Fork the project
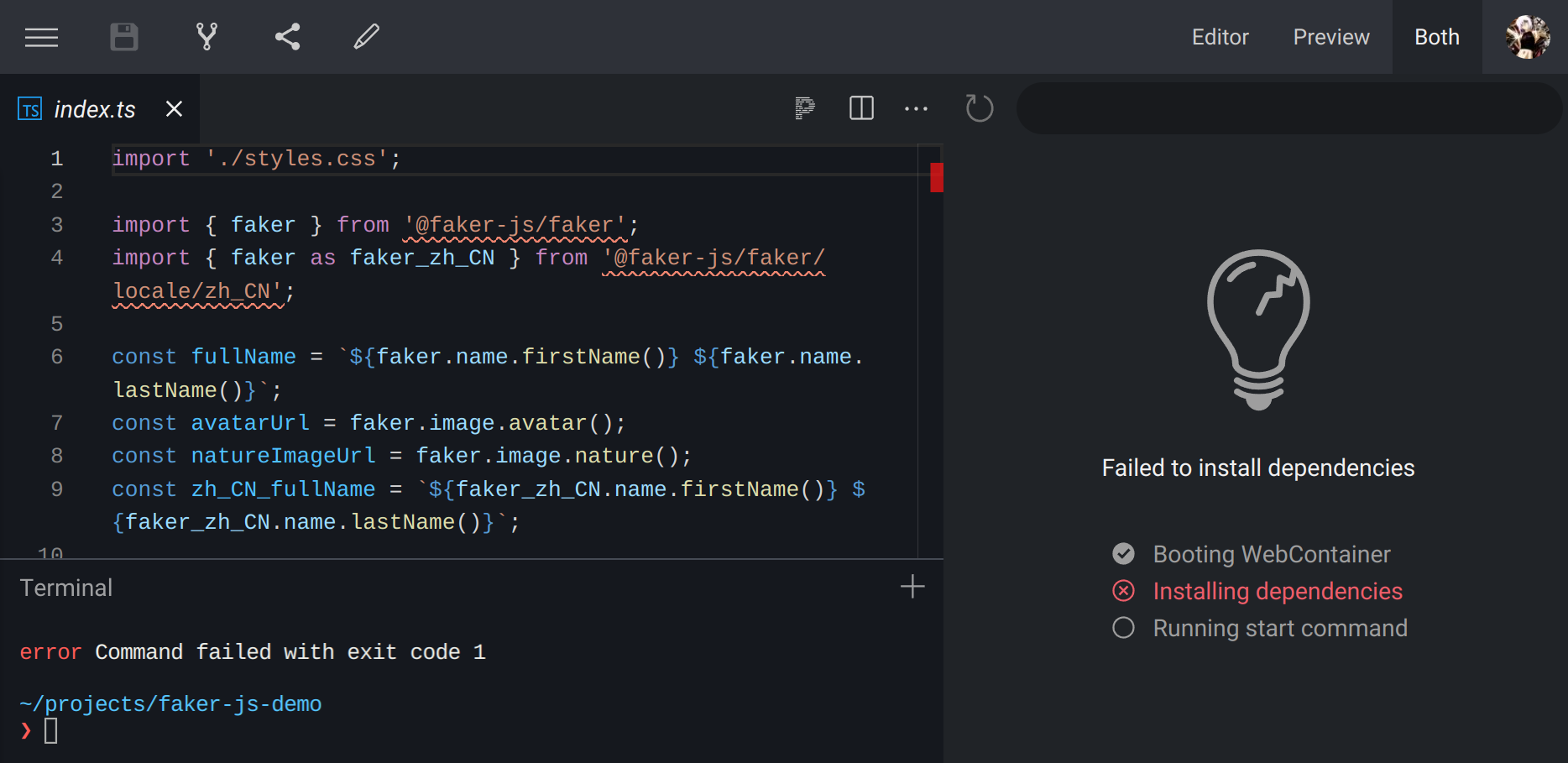The width and height of the screenshot is (1568, 763). coord(206,37)
